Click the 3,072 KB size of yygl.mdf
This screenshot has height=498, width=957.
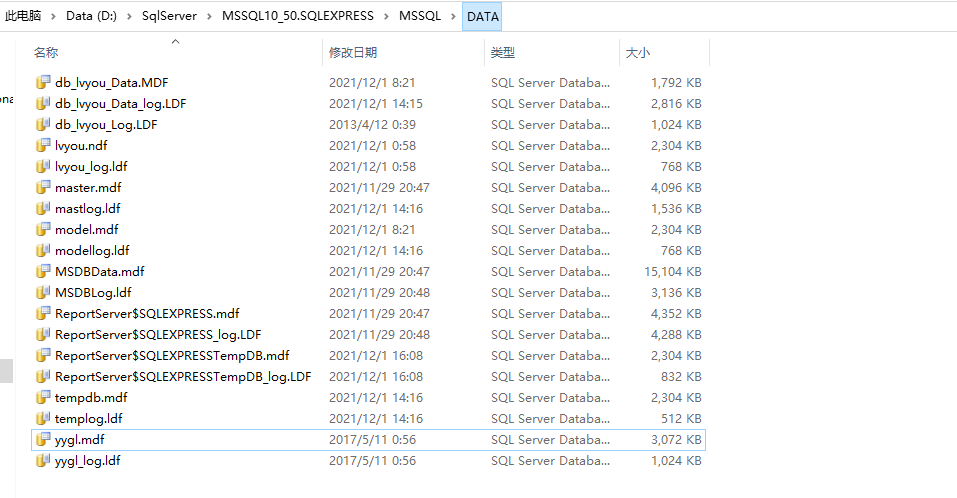point(676,439)
